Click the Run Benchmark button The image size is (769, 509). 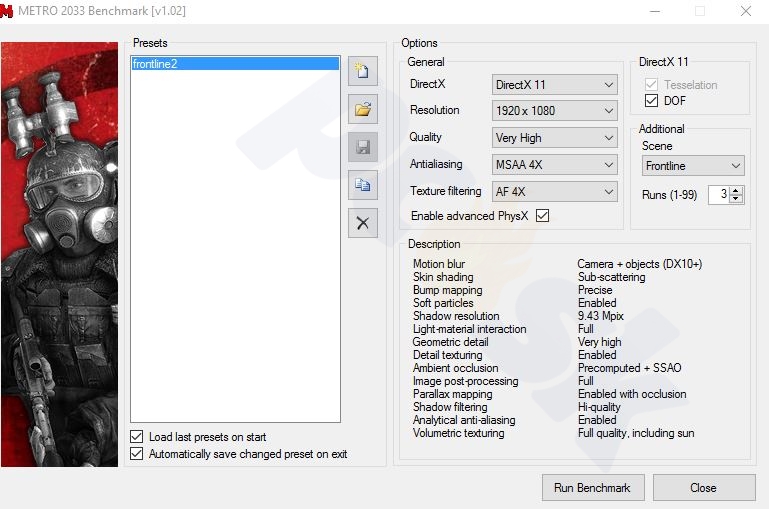pyautogui.click(x=593, y=487)
